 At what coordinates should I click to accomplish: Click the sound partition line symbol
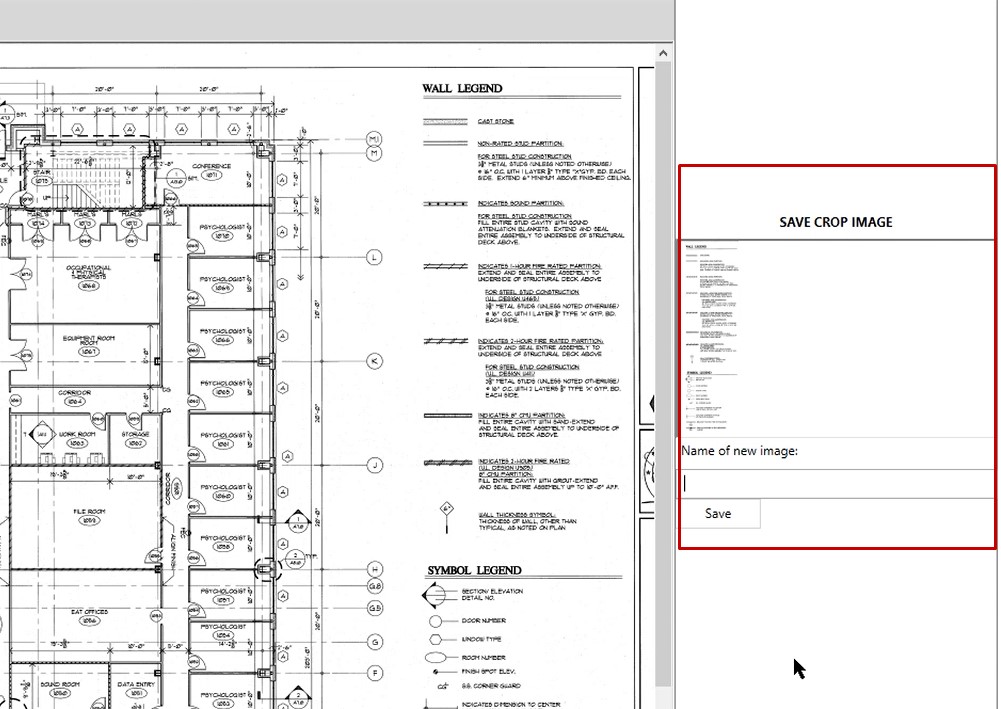(446, 203)
